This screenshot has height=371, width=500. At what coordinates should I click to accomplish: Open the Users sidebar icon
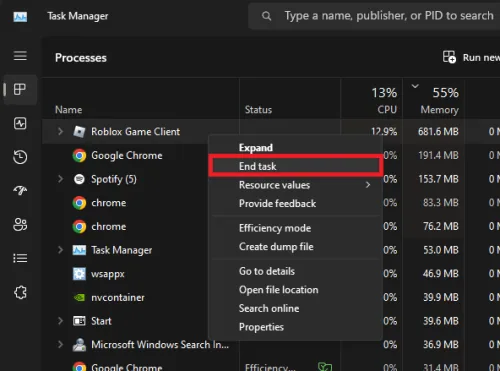point(20,225)
